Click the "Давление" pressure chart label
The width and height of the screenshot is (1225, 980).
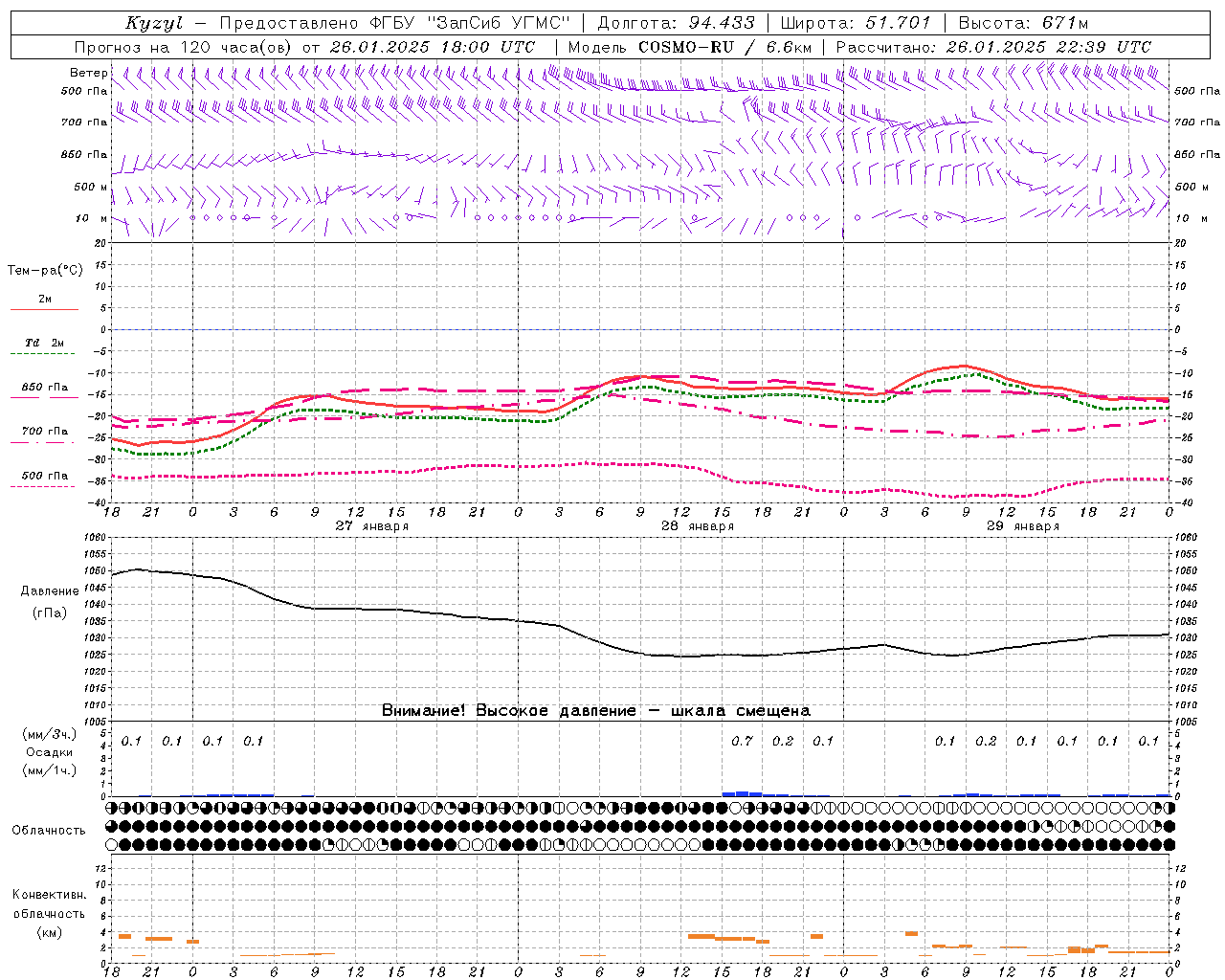50,591
